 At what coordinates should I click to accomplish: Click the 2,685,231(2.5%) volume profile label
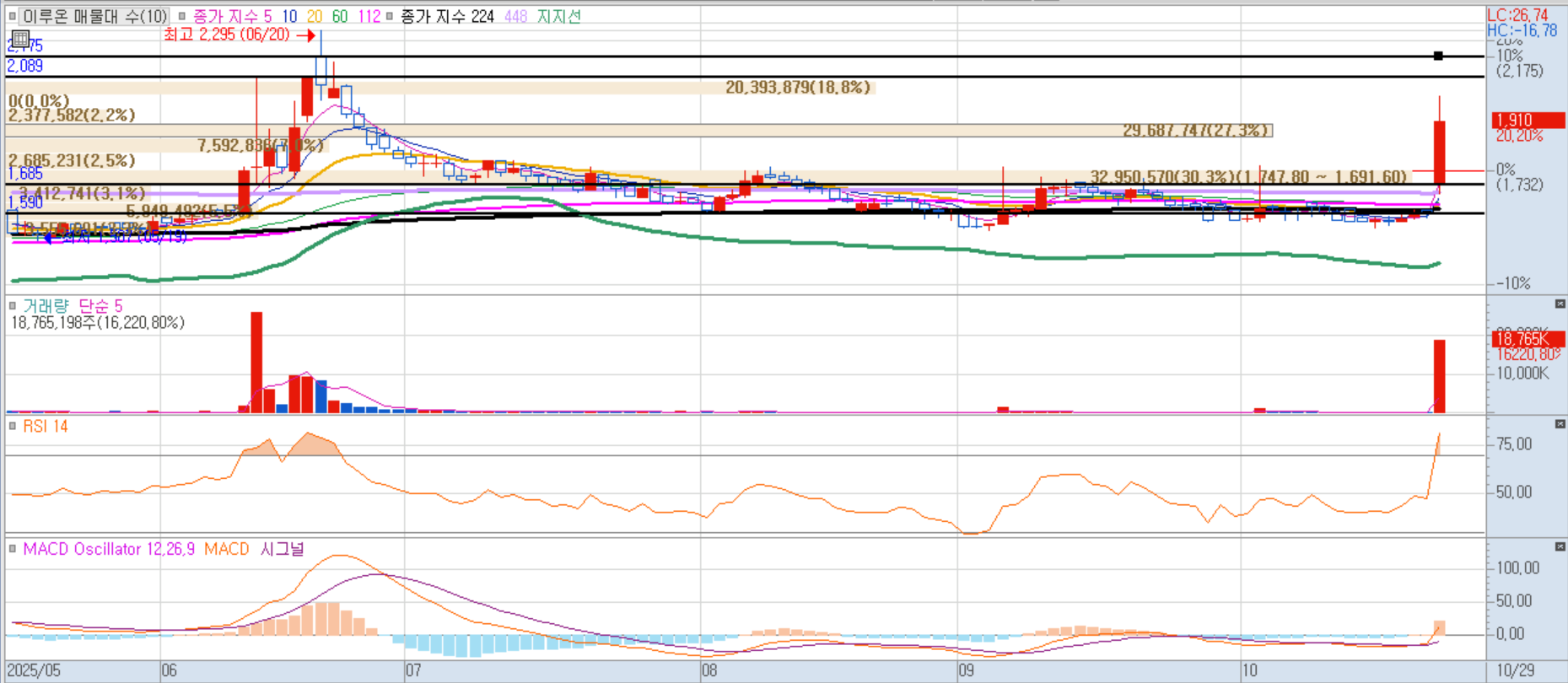tap(72, 160)
